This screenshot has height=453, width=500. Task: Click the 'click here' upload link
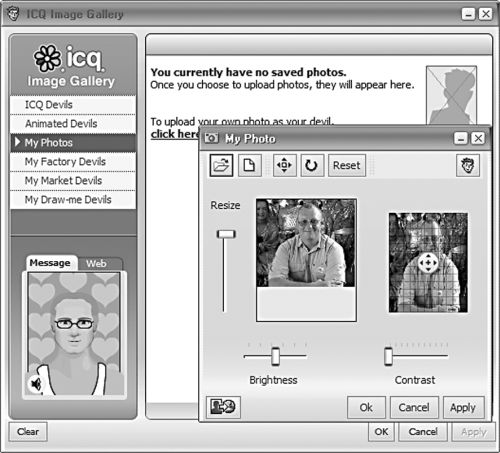(174, 134)
